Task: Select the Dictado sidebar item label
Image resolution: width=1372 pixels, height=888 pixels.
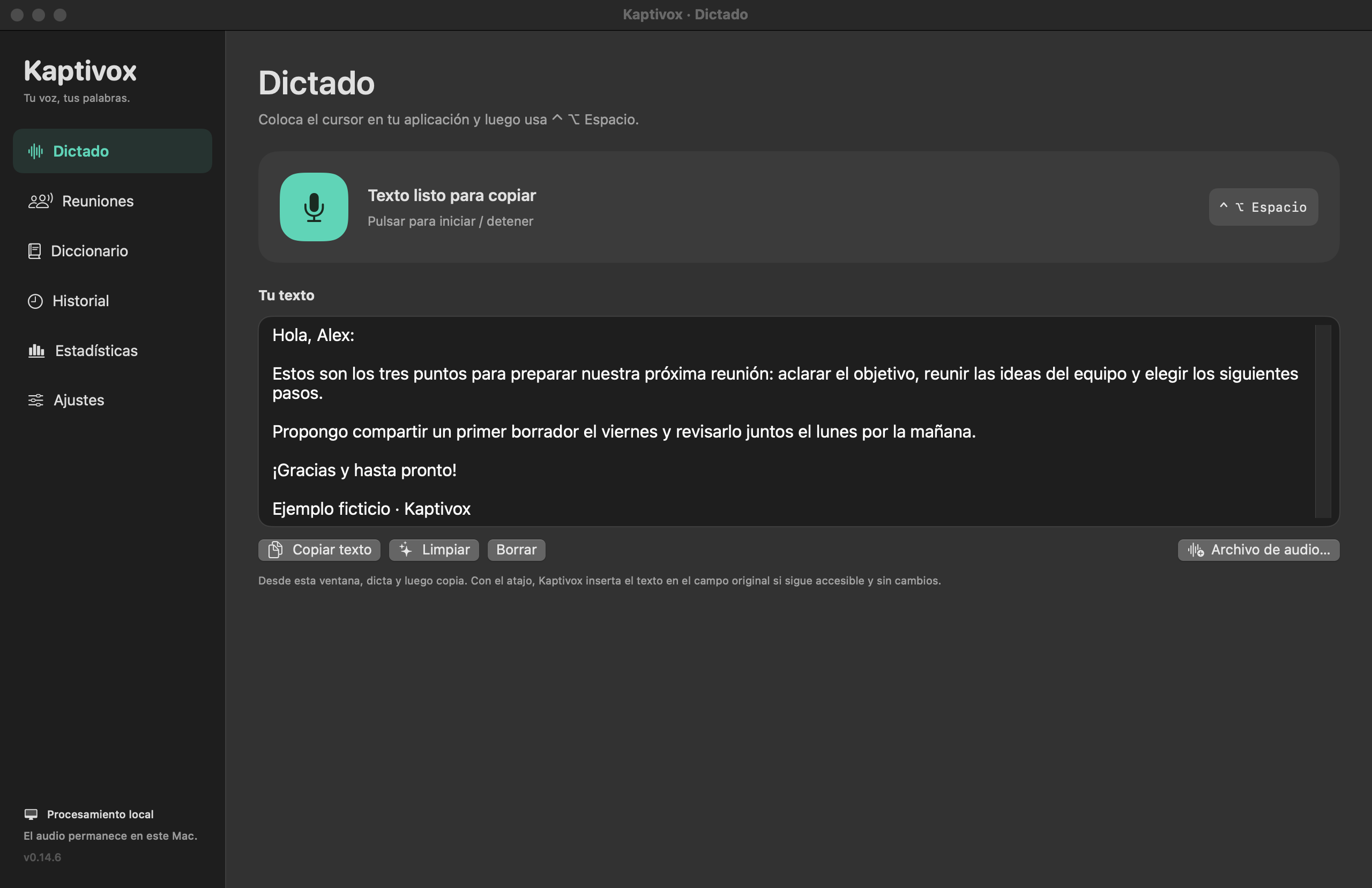Action: [x=81, y=151]
